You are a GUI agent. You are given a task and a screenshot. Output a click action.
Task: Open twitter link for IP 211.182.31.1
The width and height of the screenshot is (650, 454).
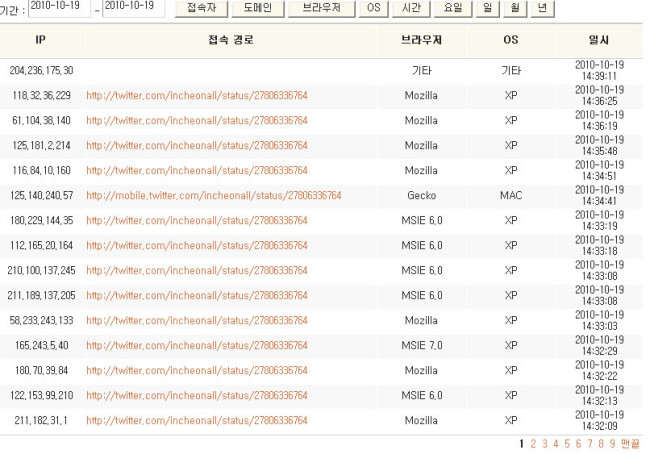click(x=197, y=420)
